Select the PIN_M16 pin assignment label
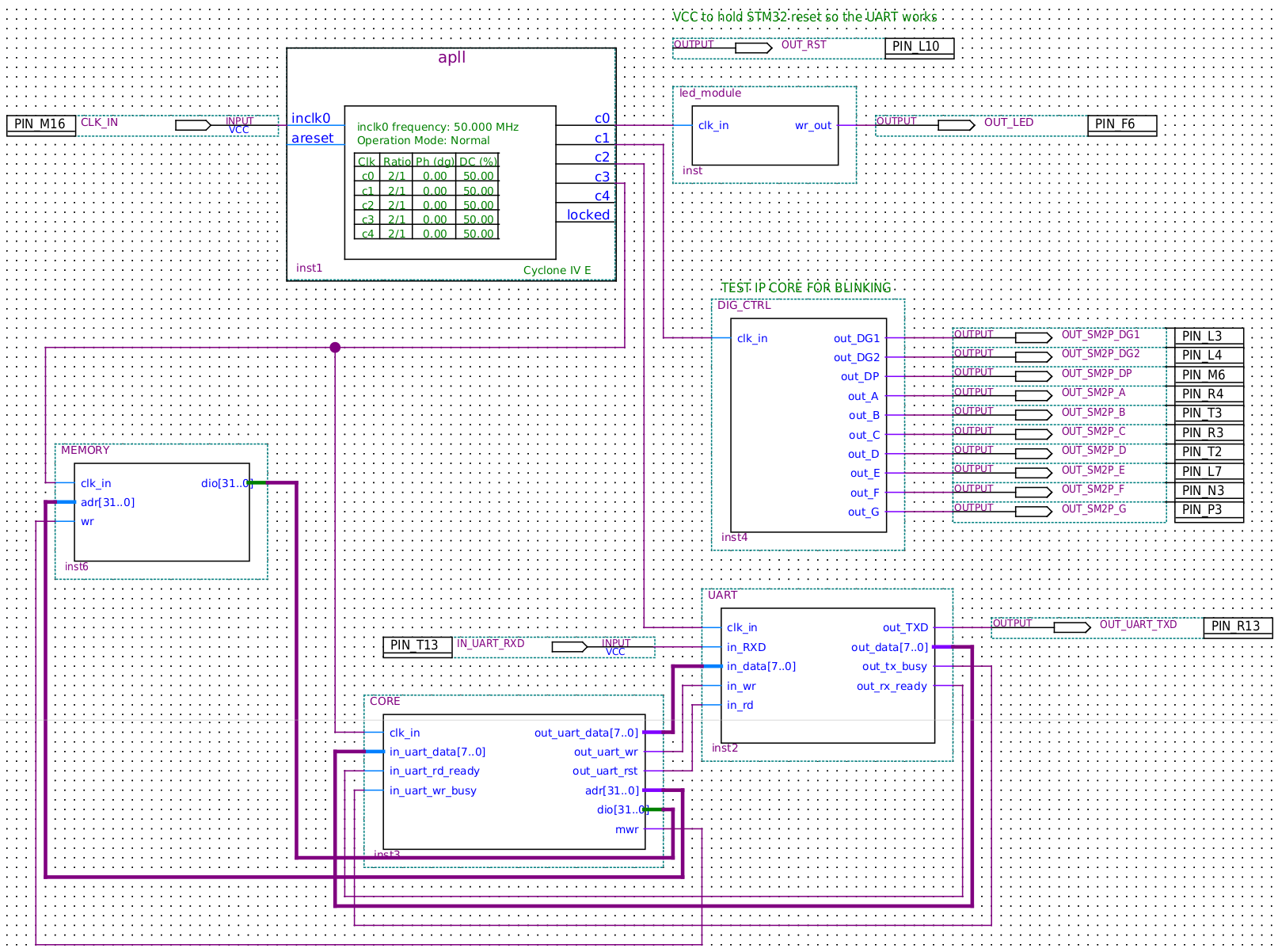Viewport: 1278px width, 952px height. tap(41, 124)
